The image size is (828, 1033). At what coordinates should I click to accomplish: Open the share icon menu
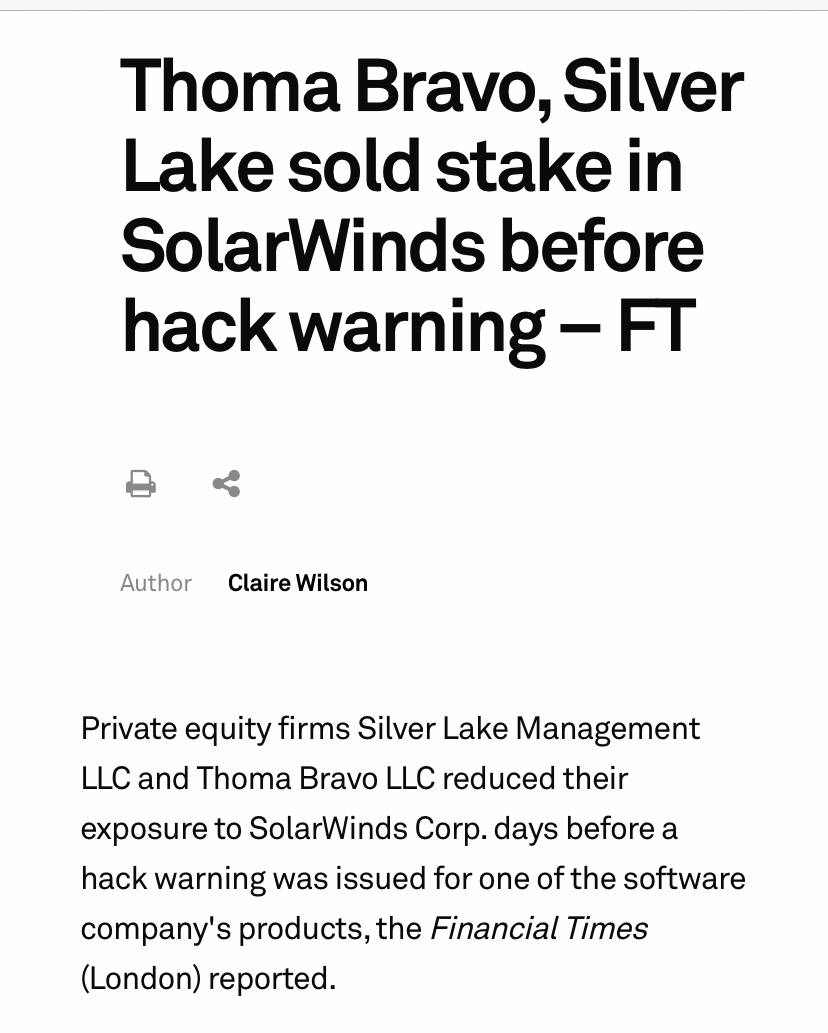point(227,484)
